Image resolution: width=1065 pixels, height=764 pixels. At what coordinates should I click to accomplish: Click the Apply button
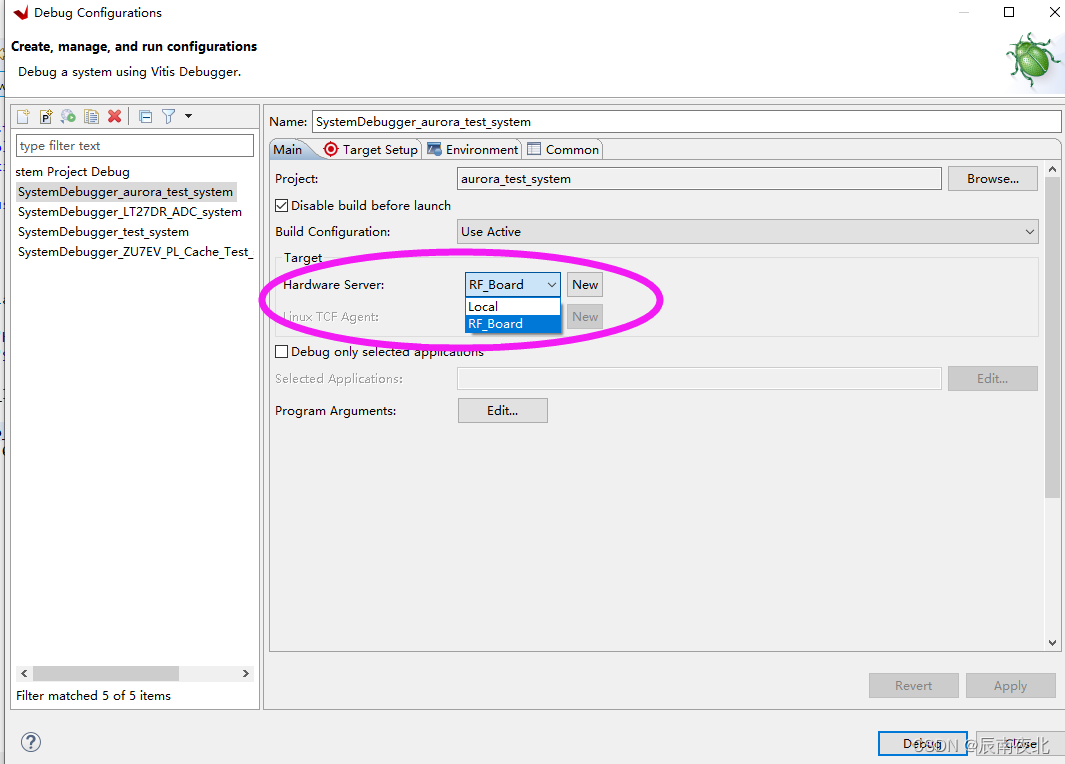[x=1011, y=685]
